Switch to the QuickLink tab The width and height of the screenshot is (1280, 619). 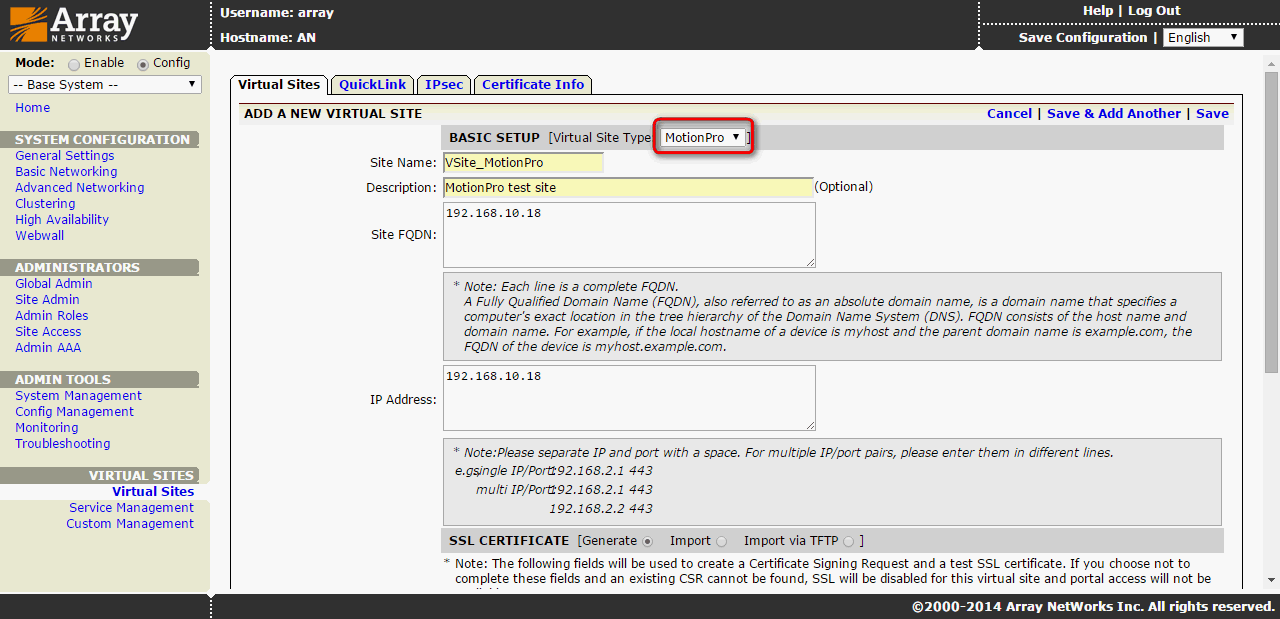click(372, 85)
